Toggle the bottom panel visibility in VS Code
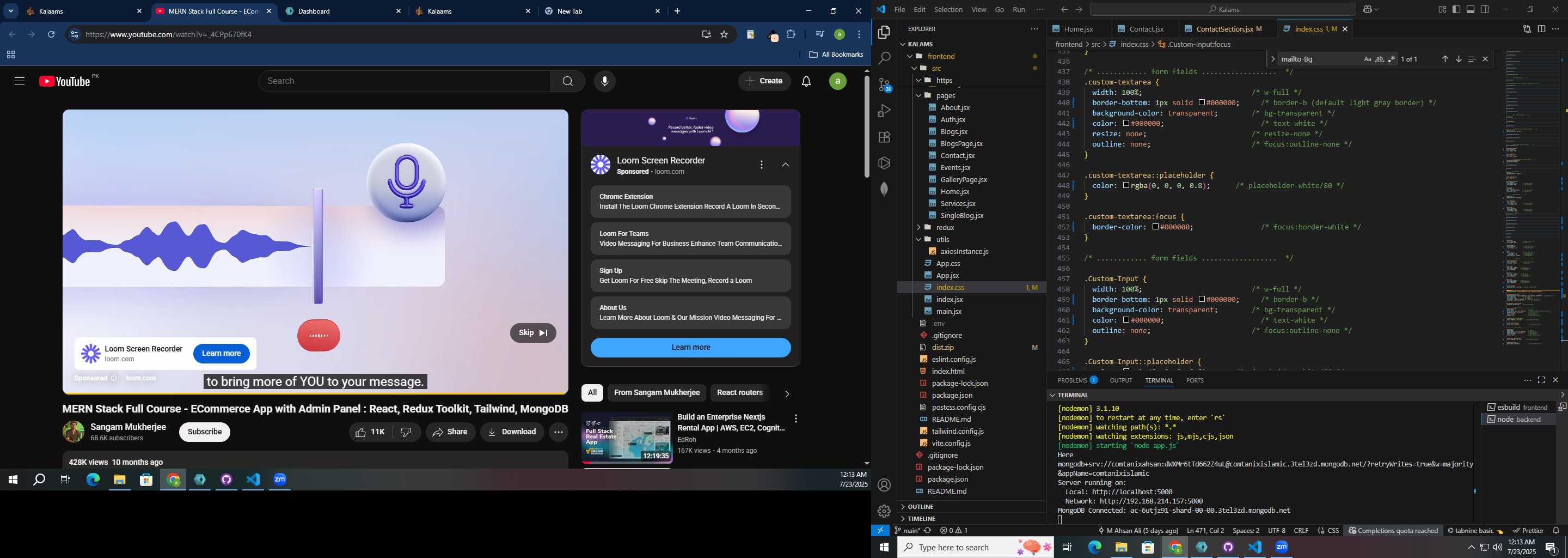Image resolution: width=1568 pixels, height=558 pixels. 1471,10
